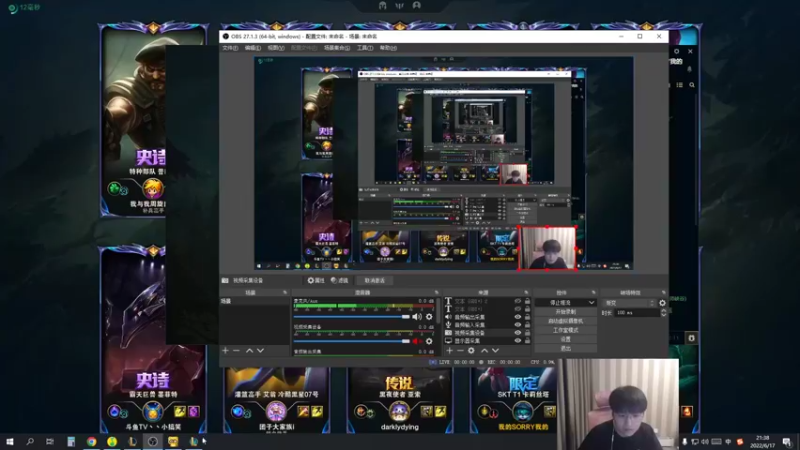This screenshot has height=450, width=800.
Task: Add a new scene with plus icon
Action: (x=225, y=351)
